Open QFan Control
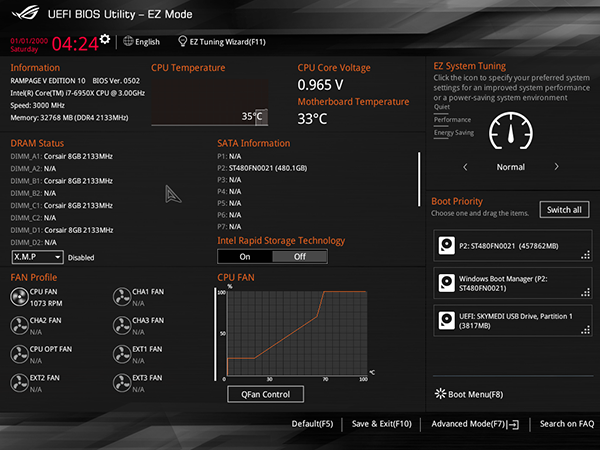The width and height of the screenshot is (600, 450). pyautogui.click(x=266, y=394)
